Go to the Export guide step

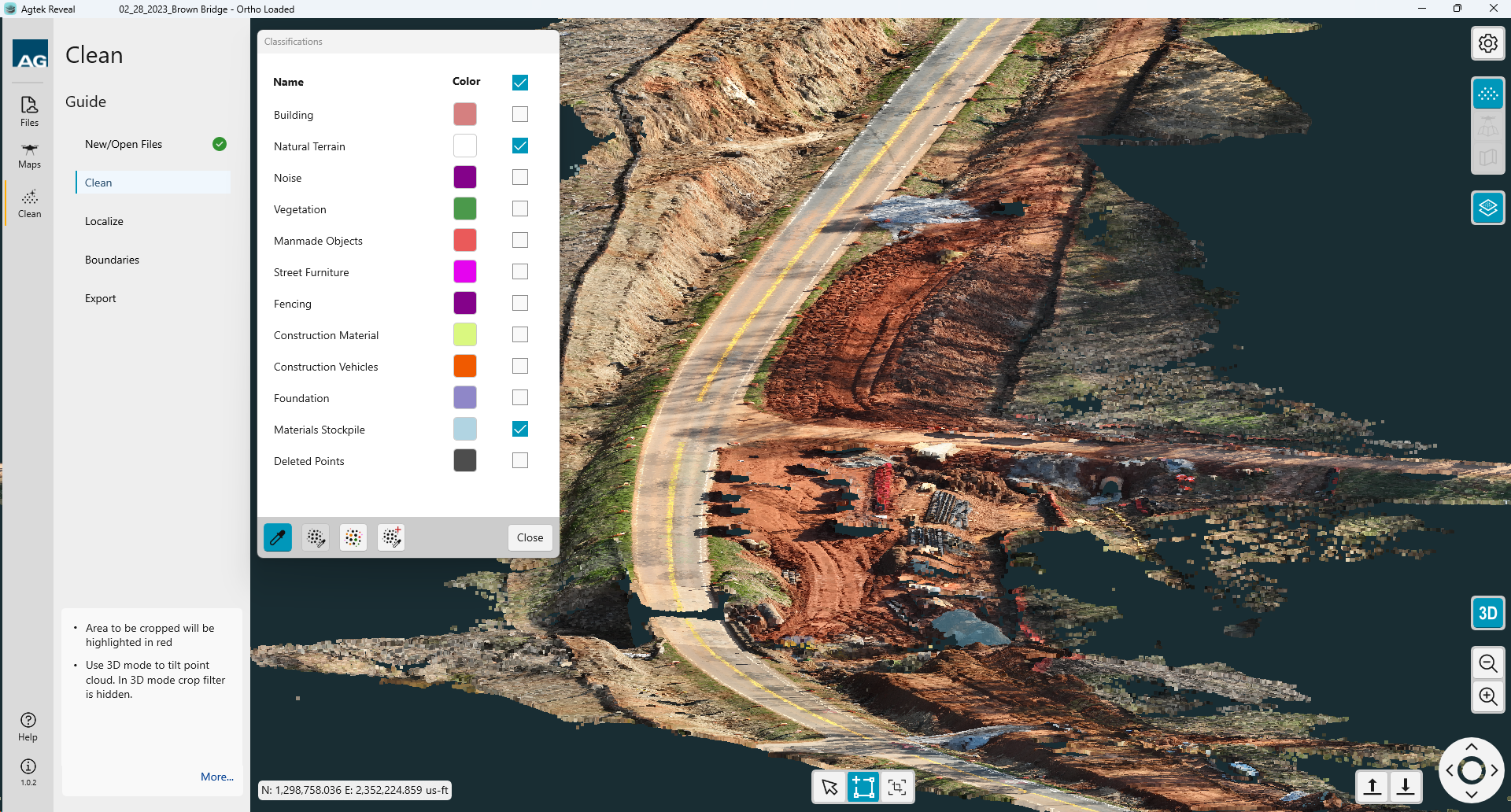pos(100,298)
